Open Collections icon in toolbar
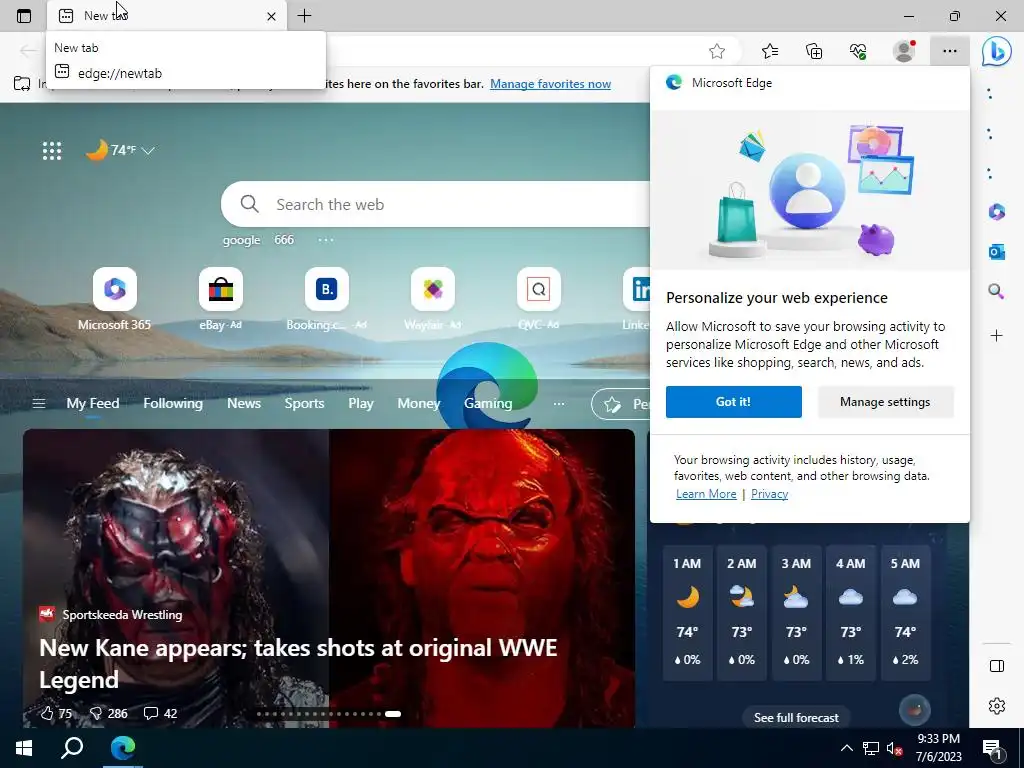 814,51
